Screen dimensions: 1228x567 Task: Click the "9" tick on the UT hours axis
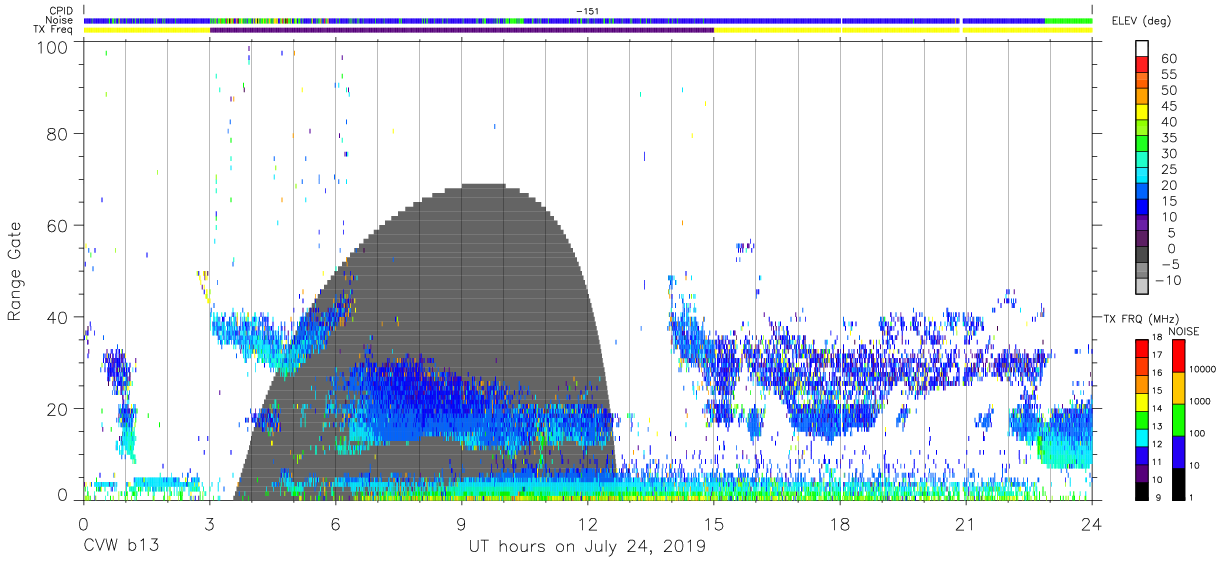(x=462, y=523)
